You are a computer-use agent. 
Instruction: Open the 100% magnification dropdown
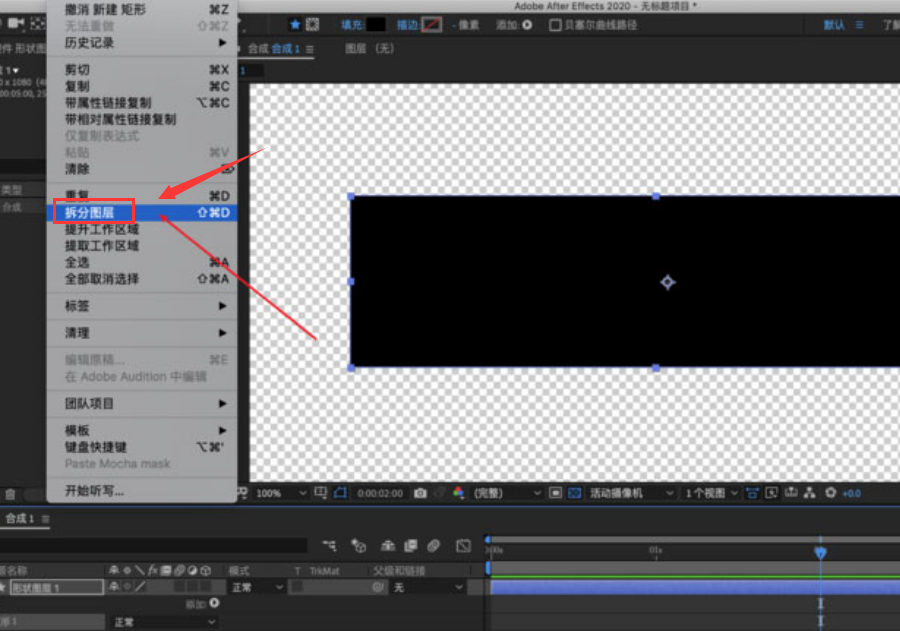pyautogui.click(x=281, y=493)
